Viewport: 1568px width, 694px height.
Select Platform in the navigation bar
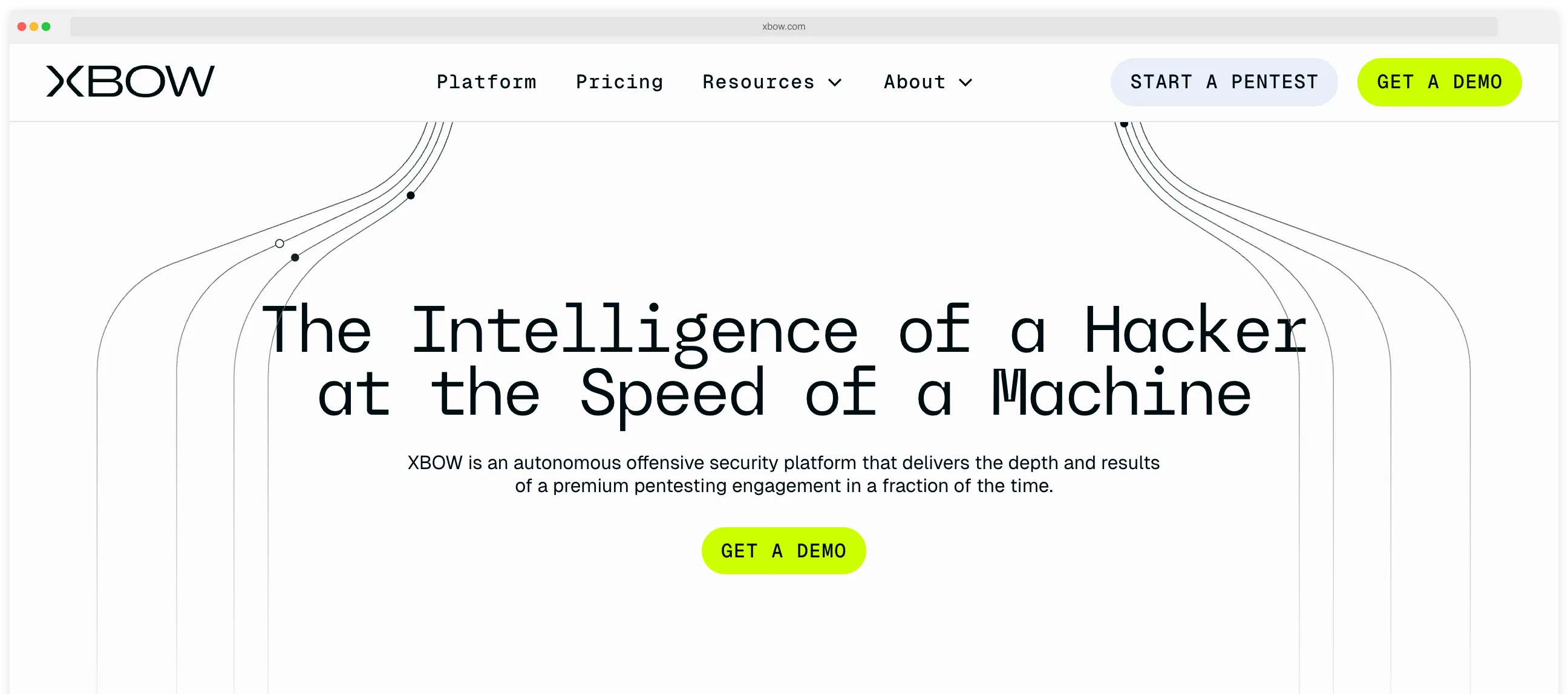pyautogui.click(x=486, y=82)
